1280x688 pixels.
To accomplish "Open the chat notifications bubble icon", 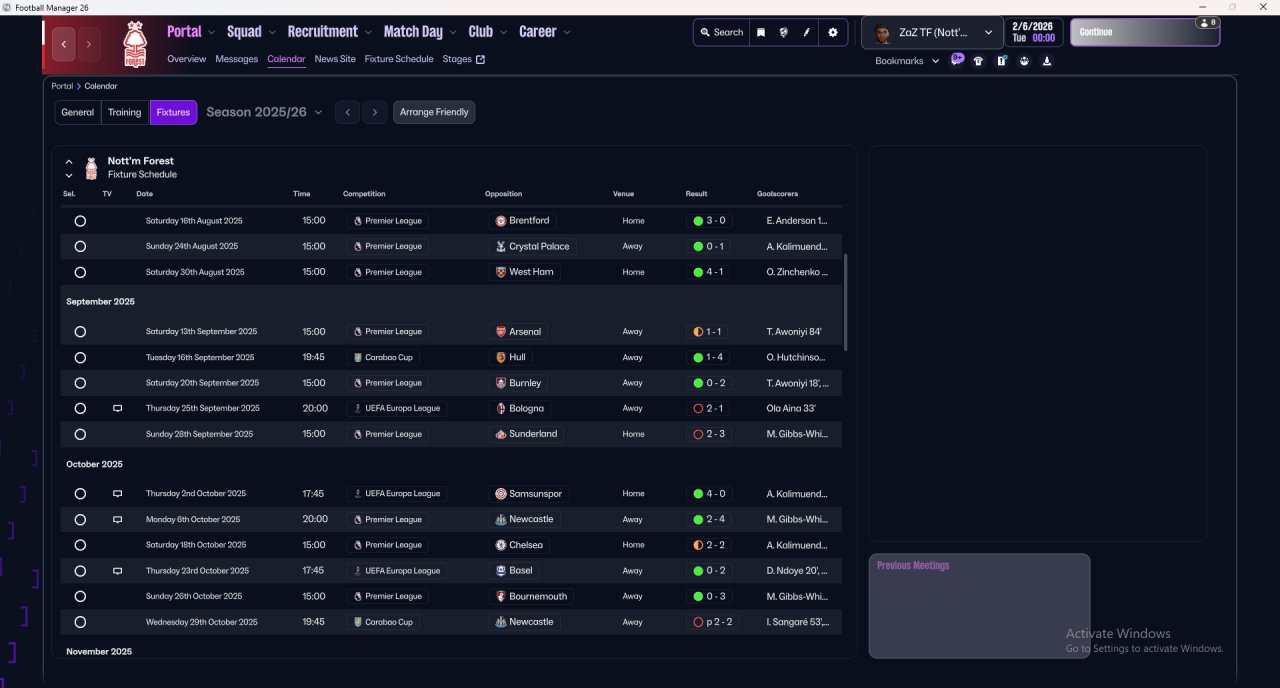I will 957,60.
